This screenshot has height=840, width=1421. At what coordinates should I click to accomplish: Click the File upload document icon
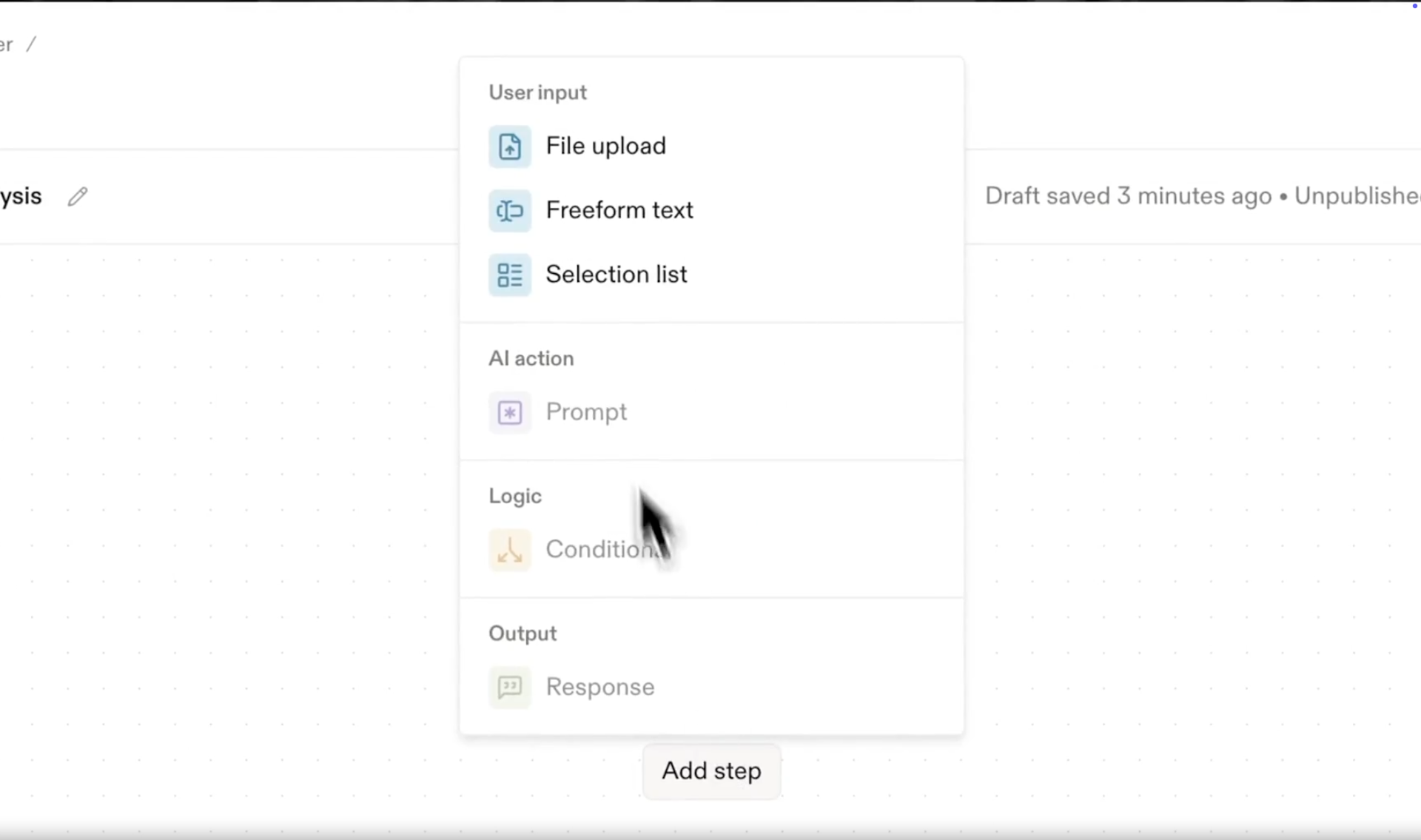[509, 147]
